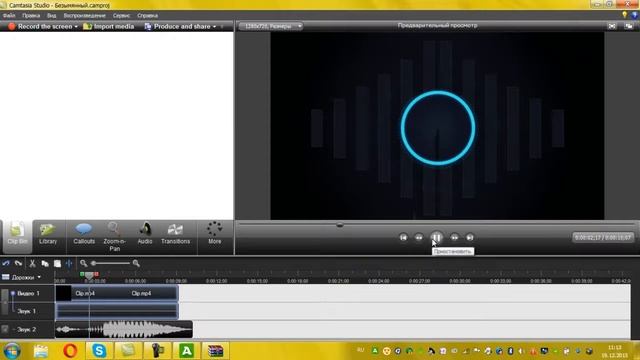
Task: Click the timeline zoom in magnifier
Action: (x=136, y=263)
